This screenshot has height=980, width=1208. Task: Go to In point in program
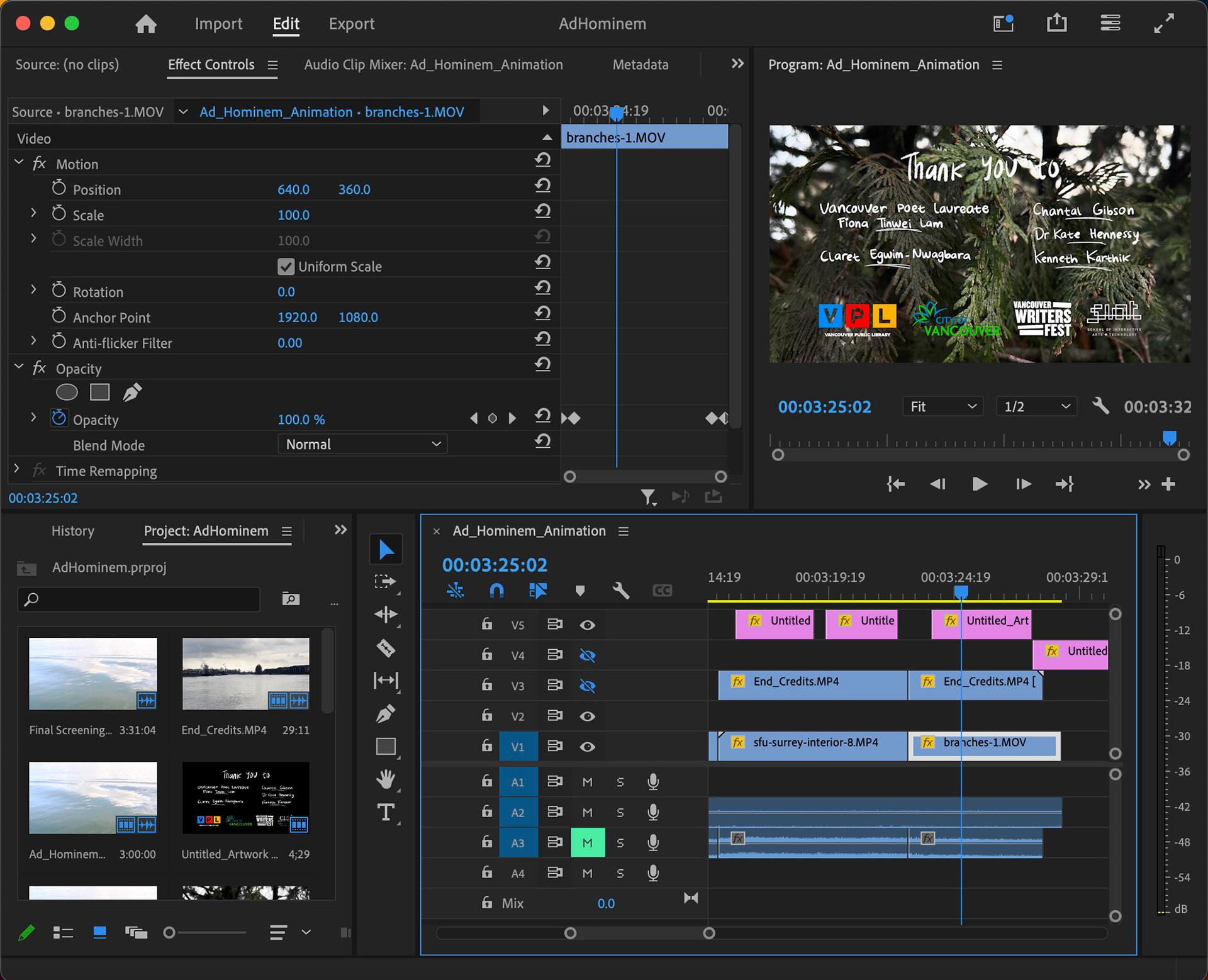click(895, 484)
